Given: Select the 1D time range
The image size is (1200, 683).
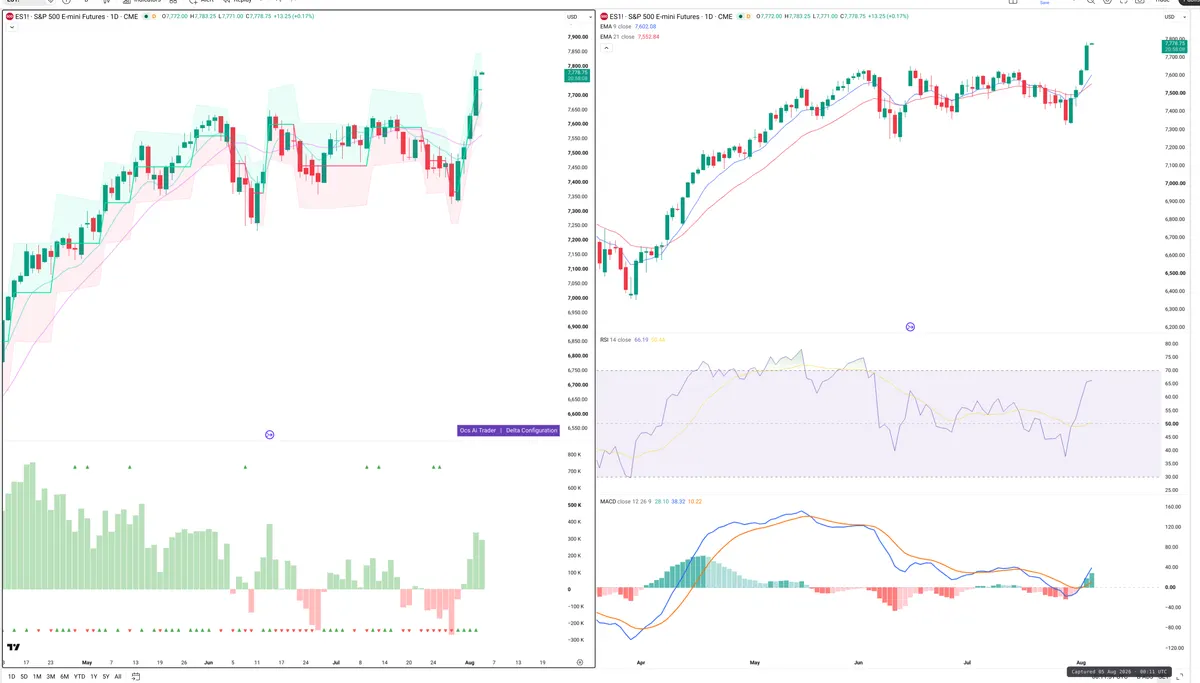Looking at the screenshot, I should coord(12,677).
